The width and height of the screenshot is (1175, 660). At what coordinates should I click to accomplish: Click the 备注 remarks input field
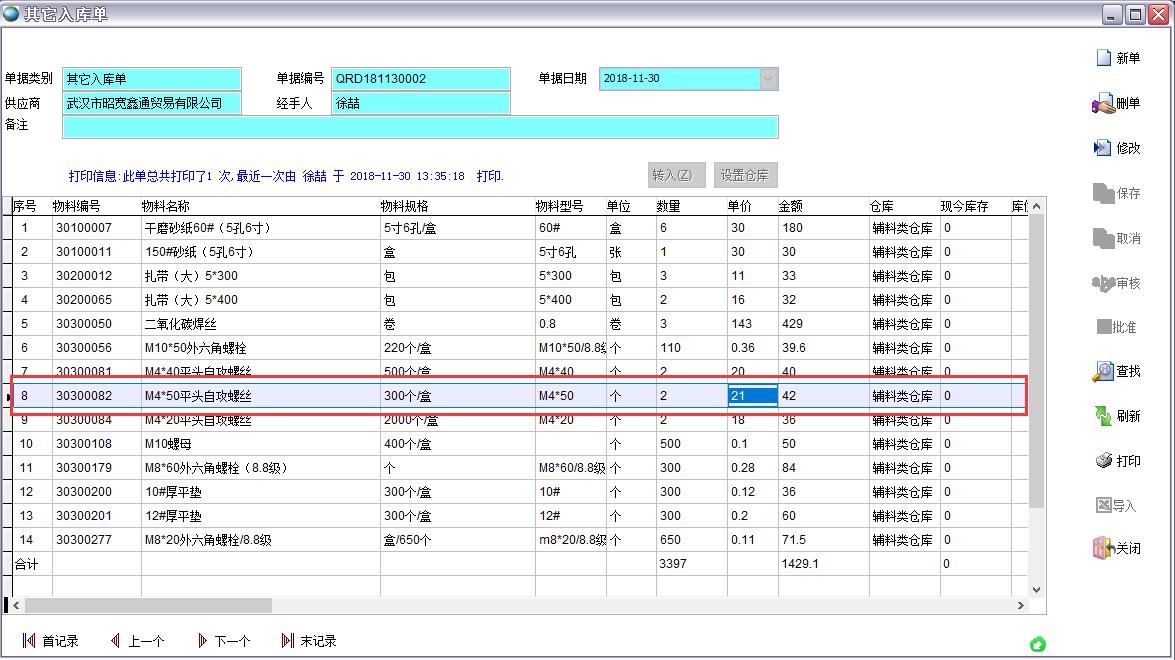(420, 127)
